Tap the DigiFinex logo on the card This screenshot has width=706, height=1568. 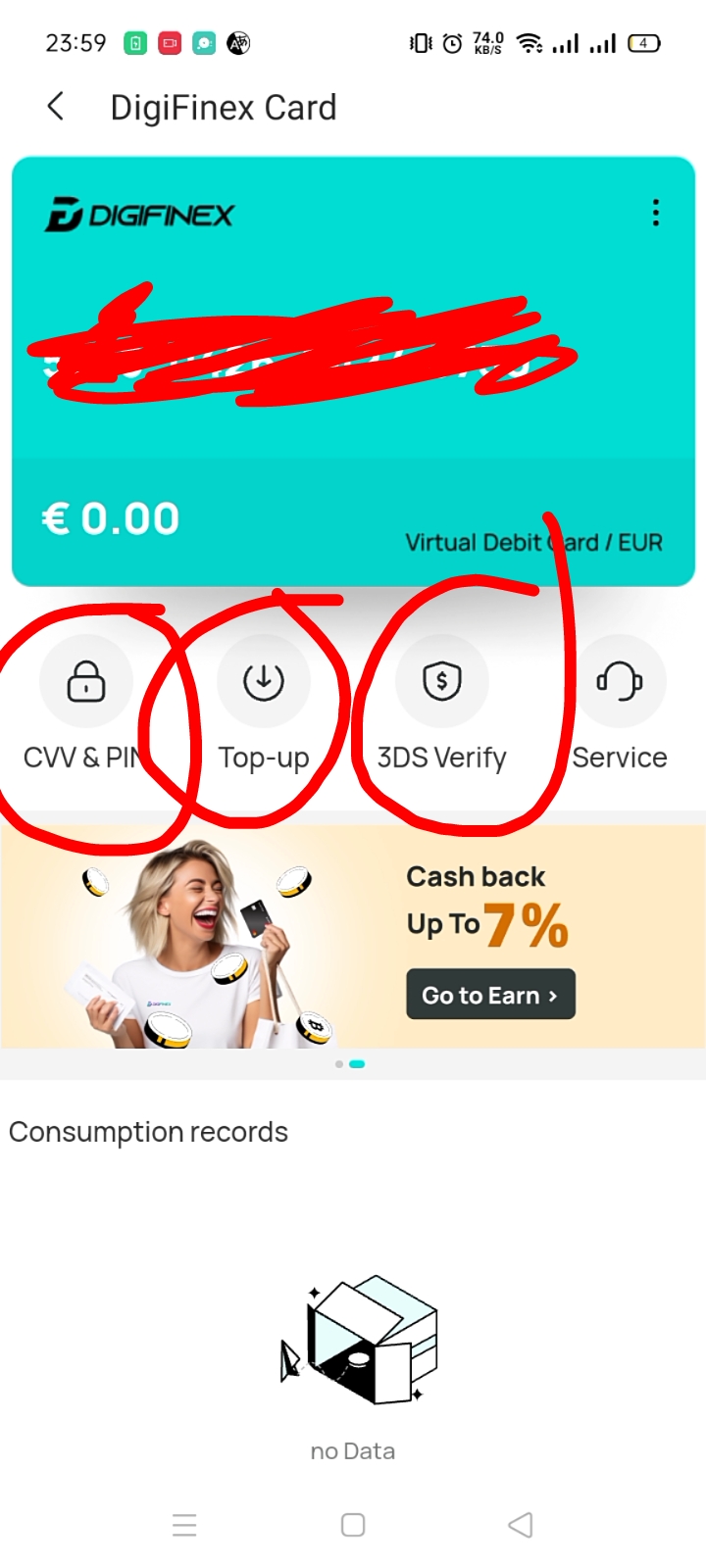139,214
